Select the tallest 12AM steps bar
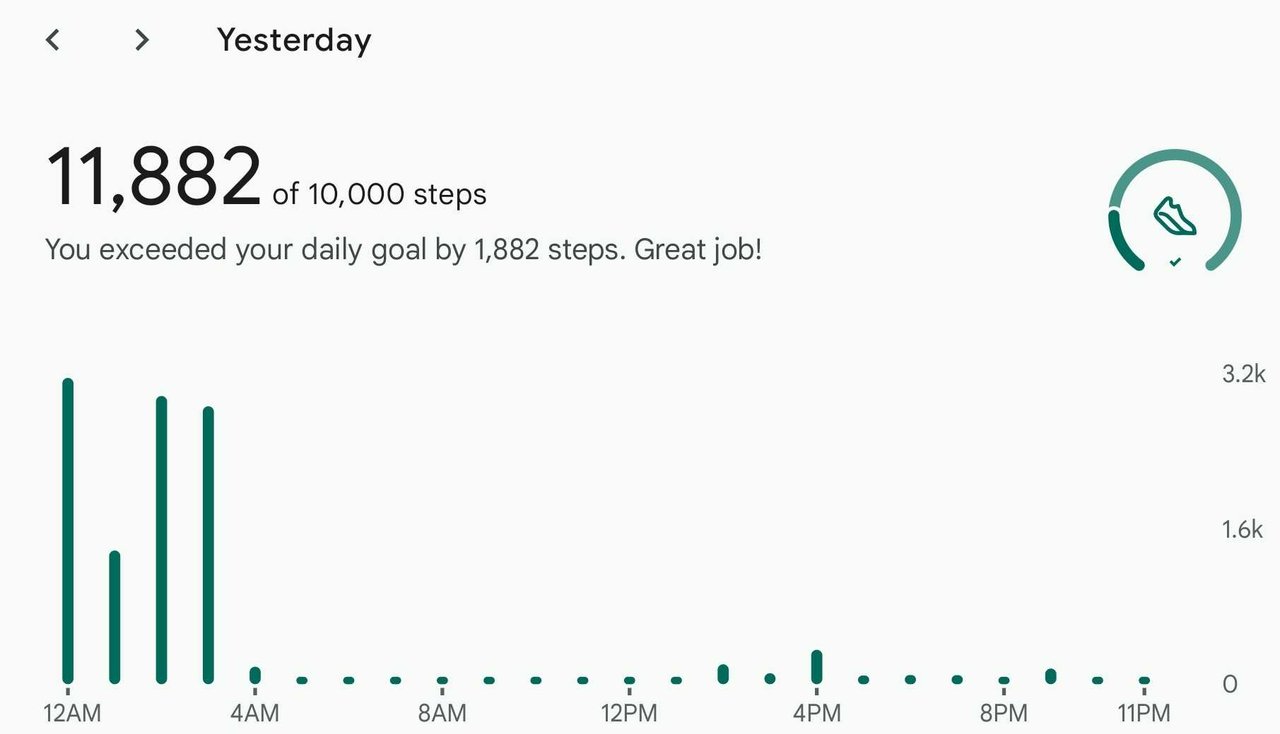 pos(68,531)
